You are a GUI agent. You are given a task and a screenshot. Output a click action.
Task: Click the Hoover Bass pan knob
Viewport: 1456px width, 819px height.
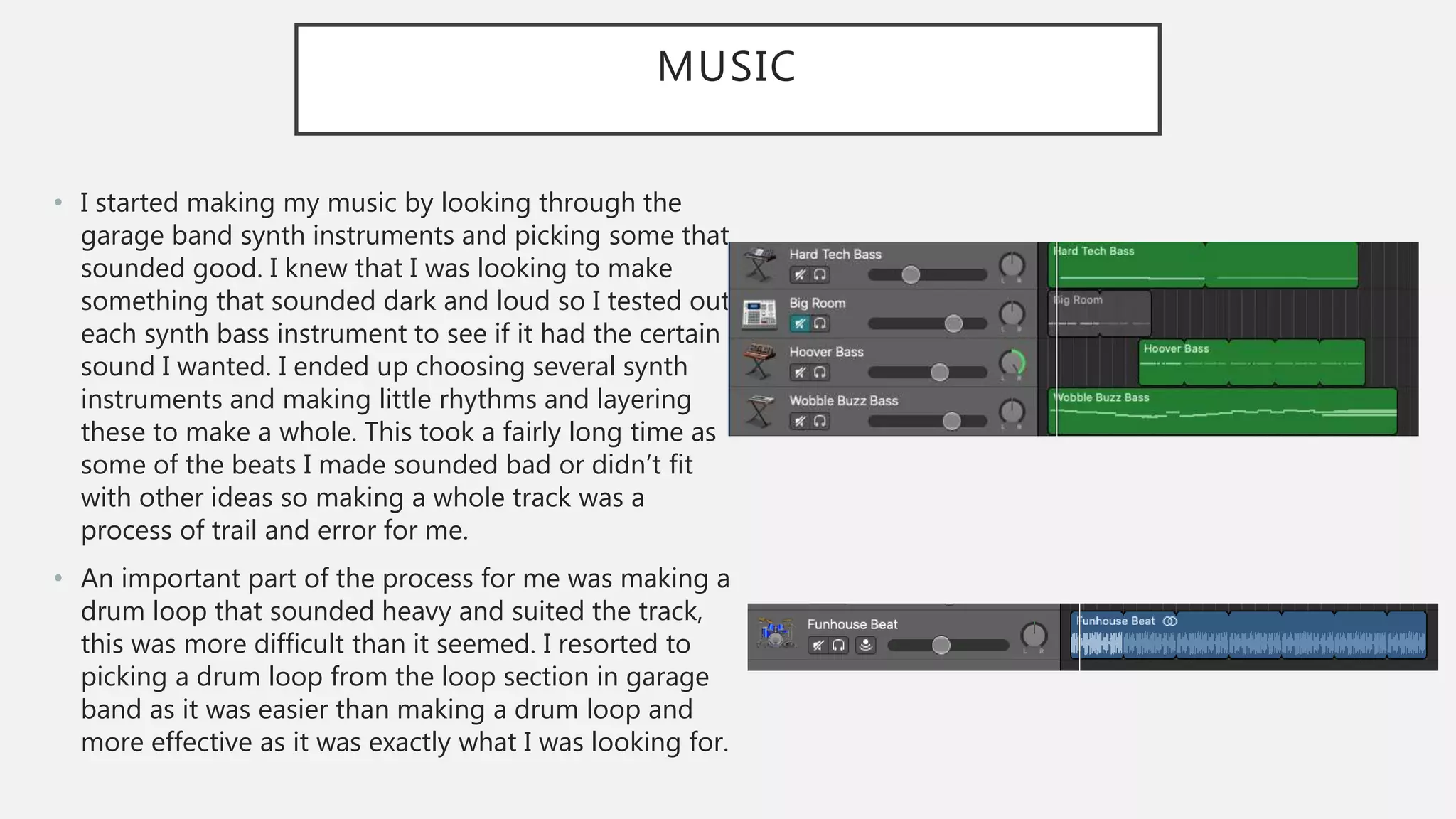point(1012,363)
